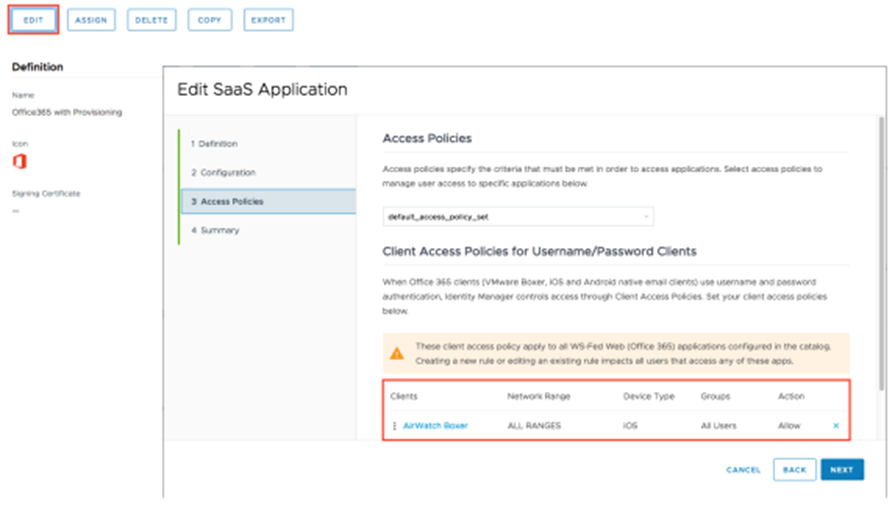Select the Configuration wizard step
The image size is (895, 508).
click(227, 173)
